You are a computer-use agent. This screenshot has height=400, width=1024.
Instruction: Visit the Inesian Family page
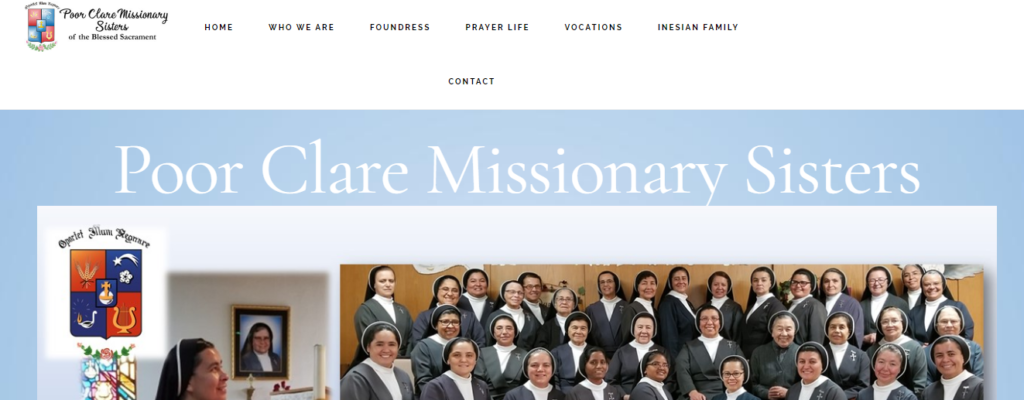698,27
